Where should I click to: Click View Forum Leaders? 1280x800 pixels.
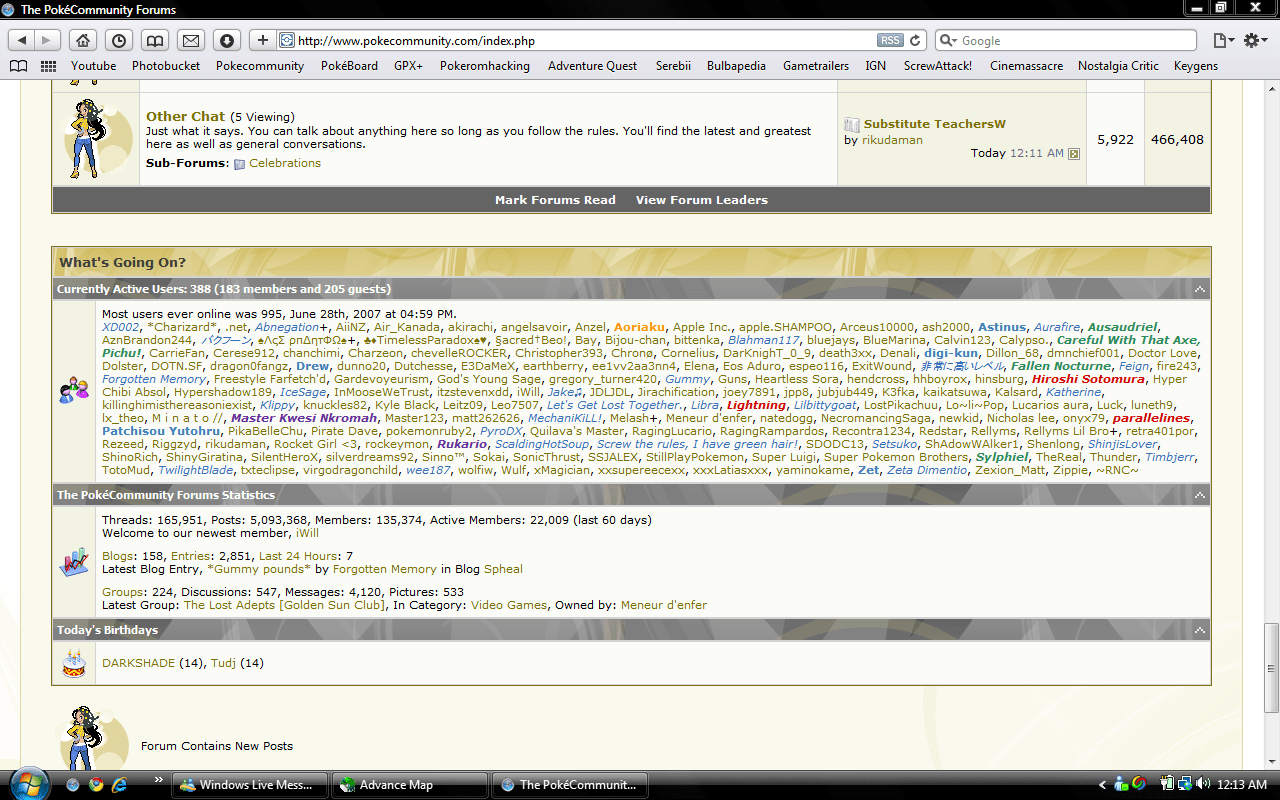pos(702,200)
